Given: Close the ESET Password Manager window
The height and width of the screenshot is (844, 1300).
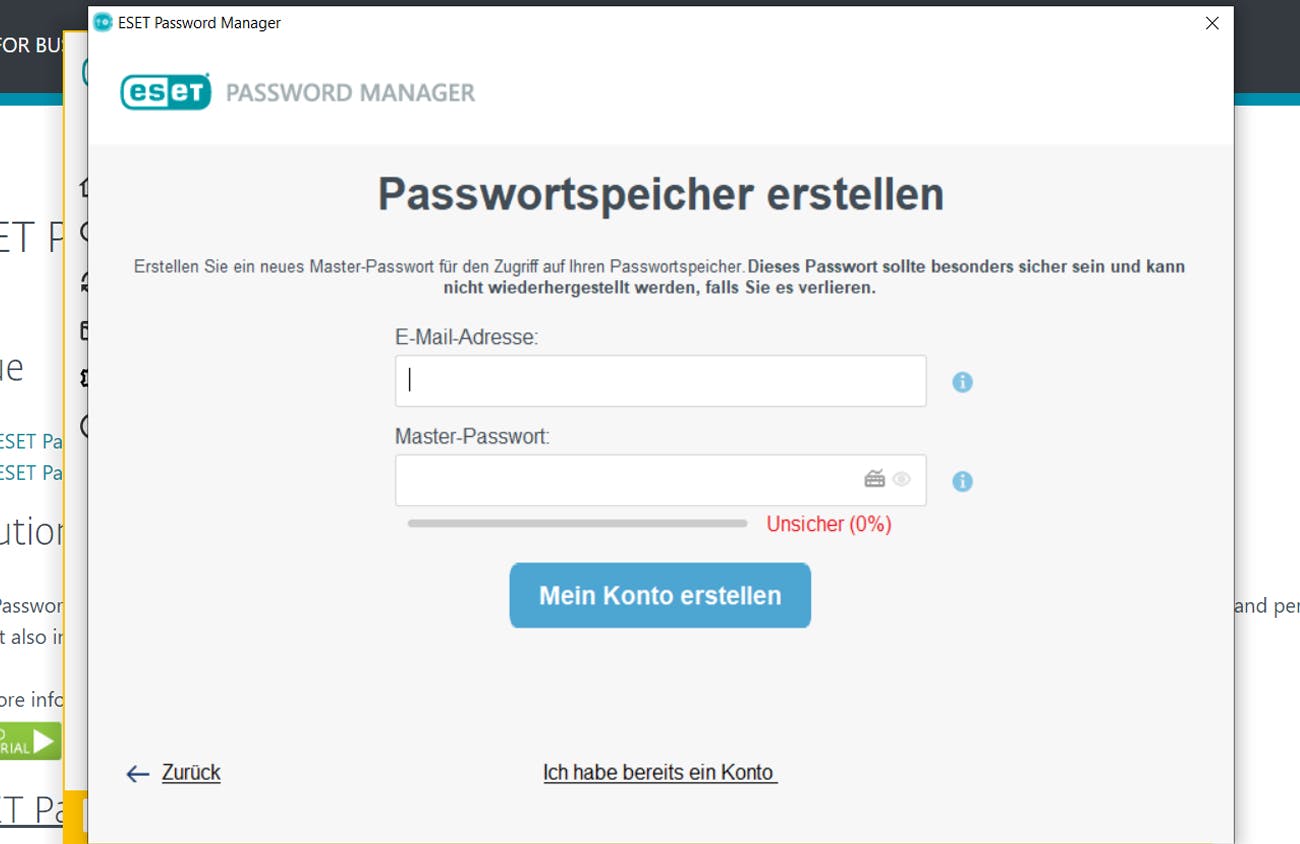Looking at the screenshot, I should click(x=1212, y=23).
